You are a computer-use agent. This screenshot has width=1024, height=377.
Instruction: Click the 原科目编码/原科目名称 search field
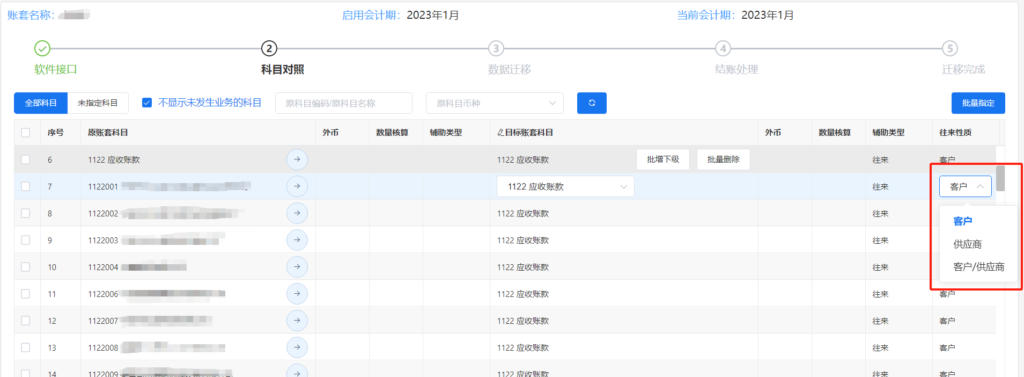(344, 103)
